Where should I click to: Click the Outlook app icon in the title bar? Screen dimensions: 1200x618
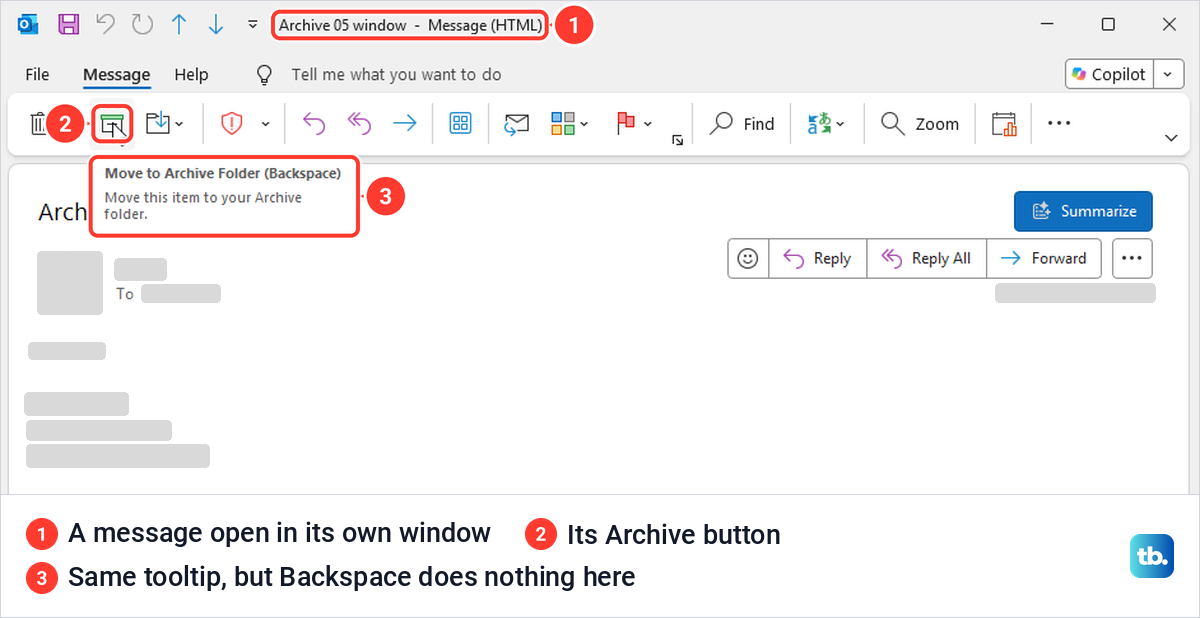pos(28,25)
